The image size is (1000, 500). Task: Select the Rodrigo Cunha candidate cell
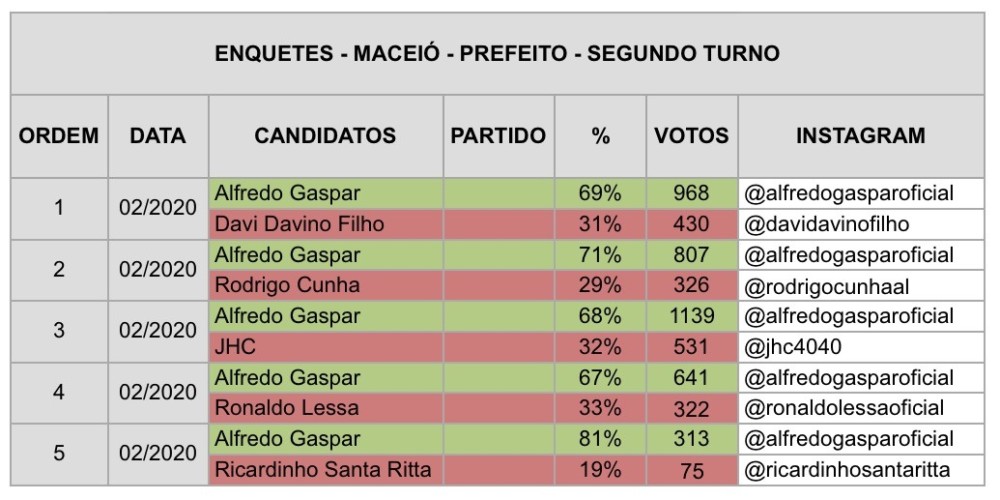[325, 286]
